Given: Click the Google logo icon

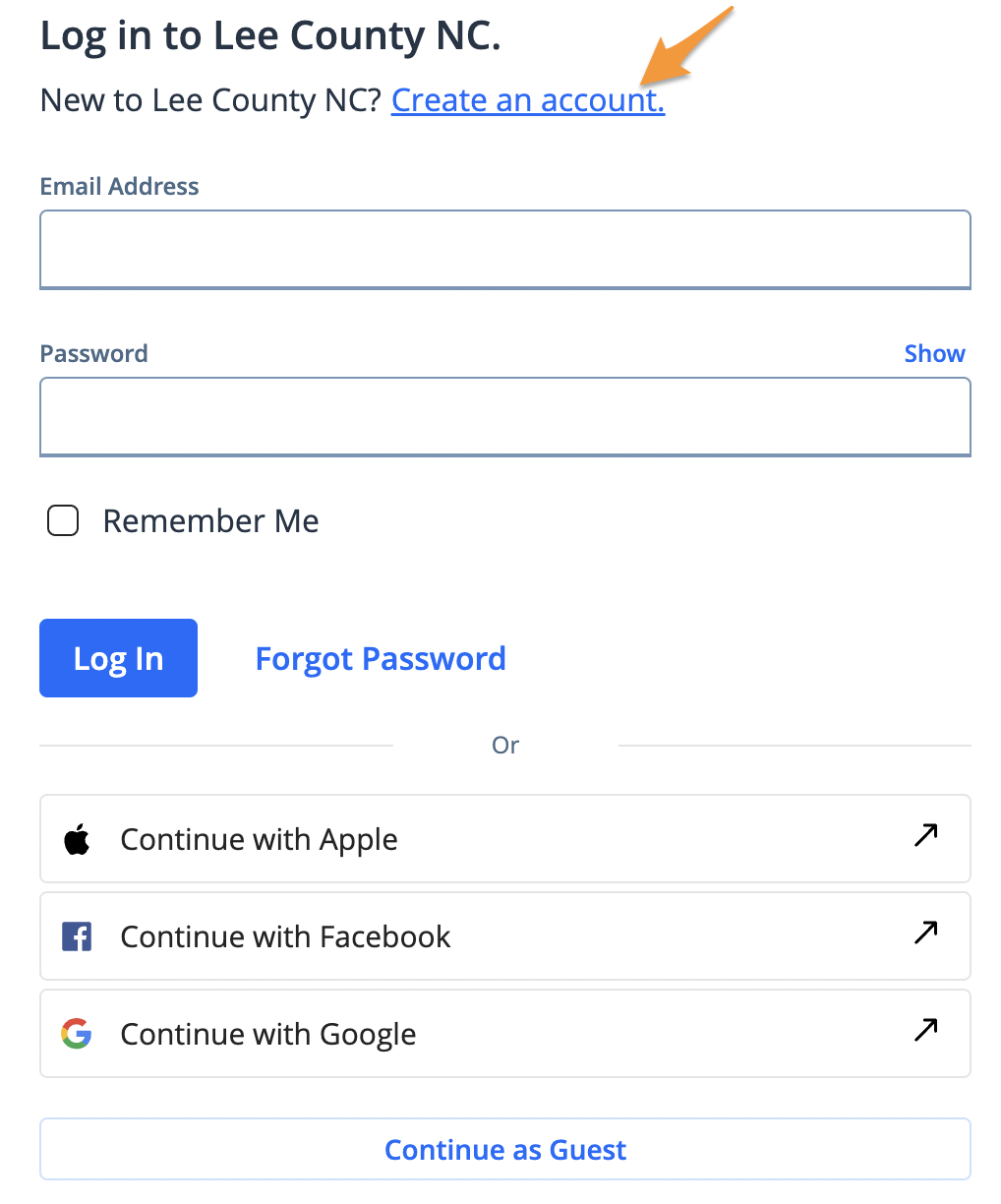Looking at the screenshot, I should pos(77,1034).
